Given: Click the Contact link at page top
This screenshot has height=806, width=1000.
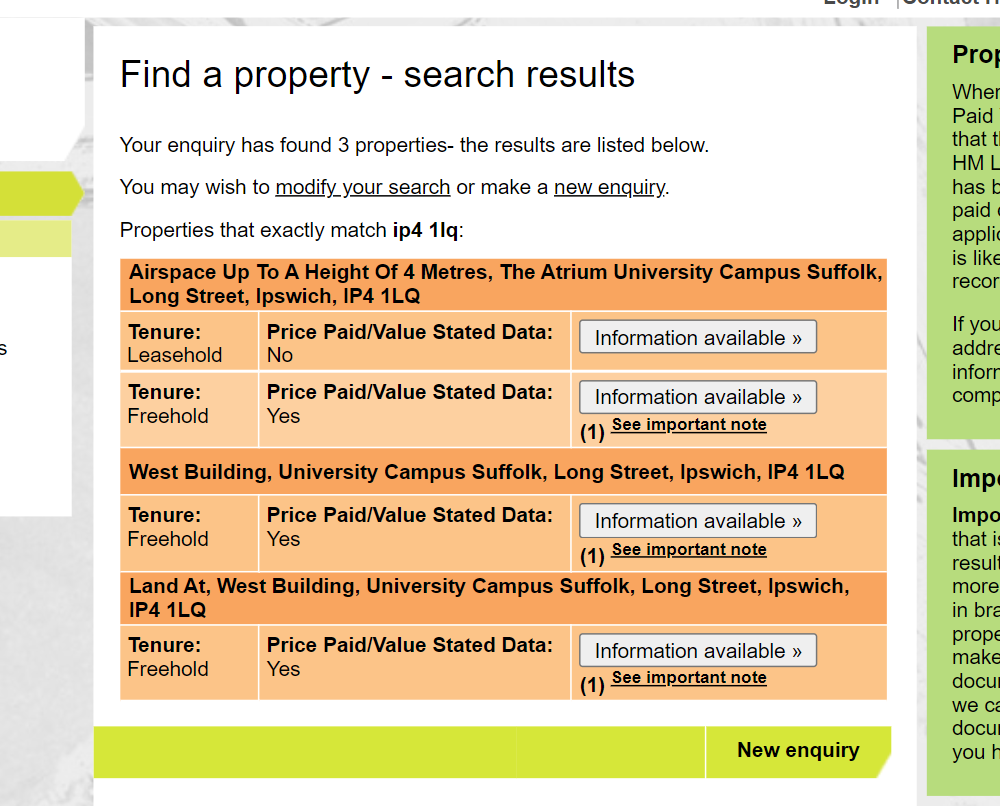Looking at the screenshot, I should 950,3.
